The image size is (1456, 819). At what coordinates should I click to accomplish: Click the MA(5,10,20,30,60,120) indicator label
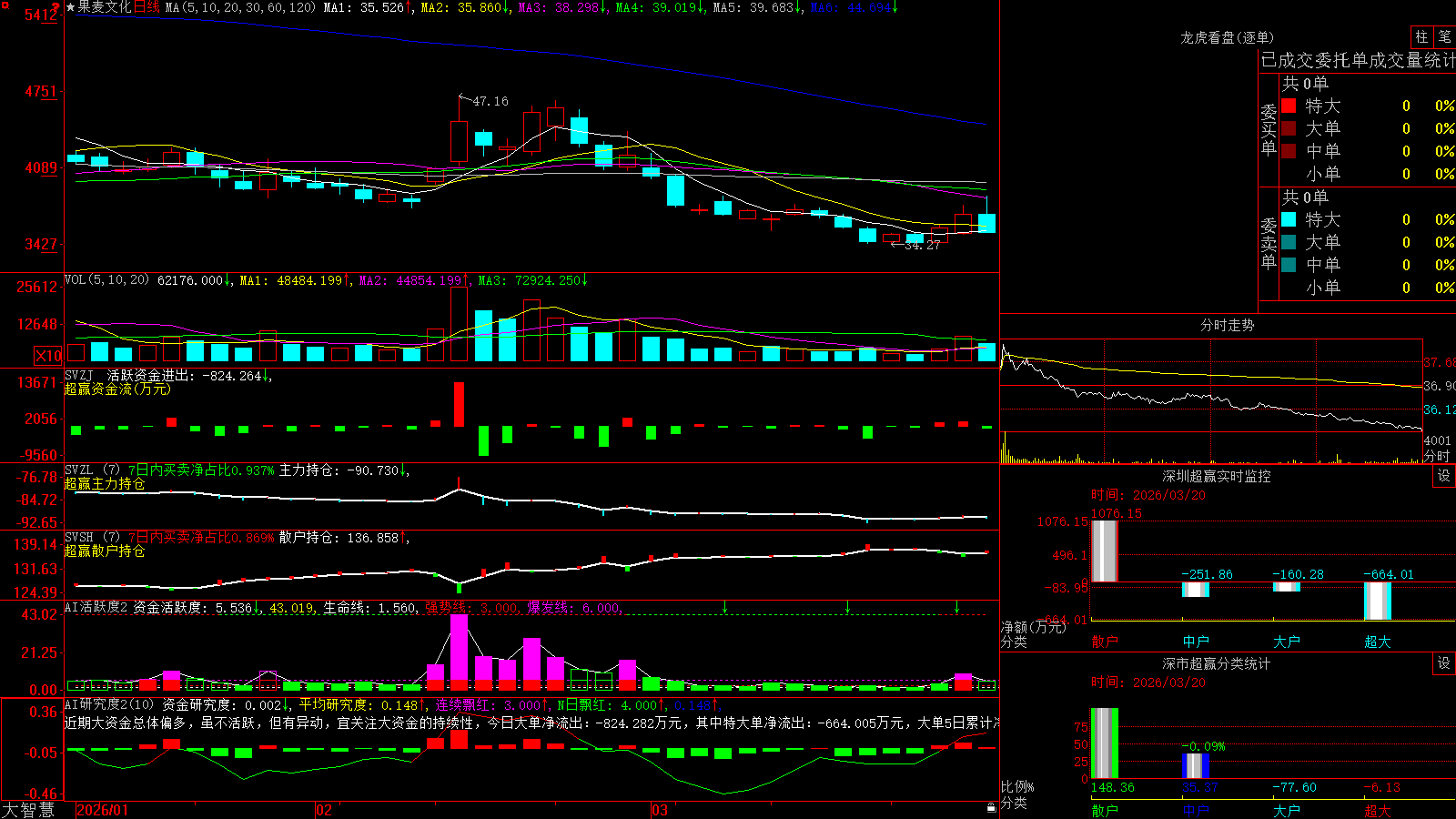click(x=240, y=7)
